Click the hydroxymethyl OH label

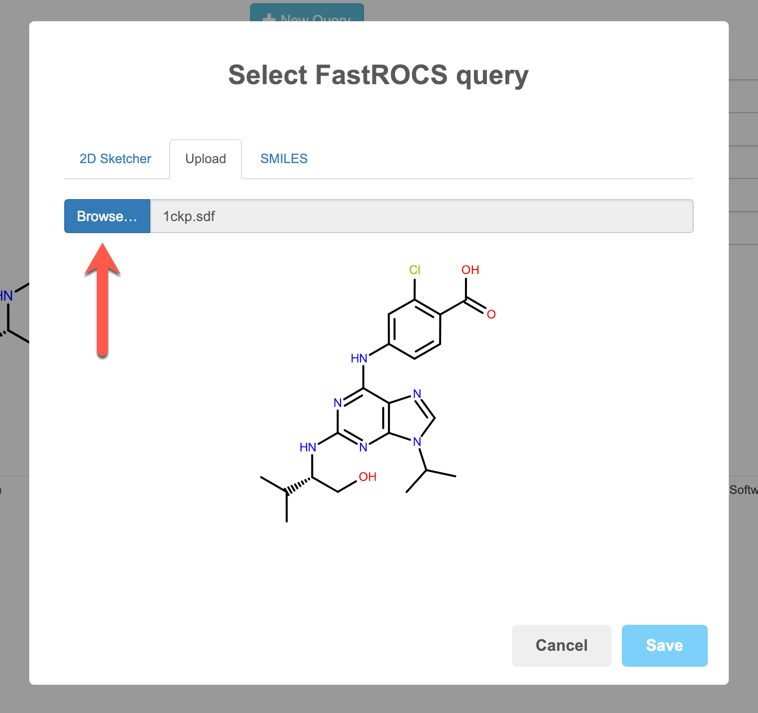[367, 477]
